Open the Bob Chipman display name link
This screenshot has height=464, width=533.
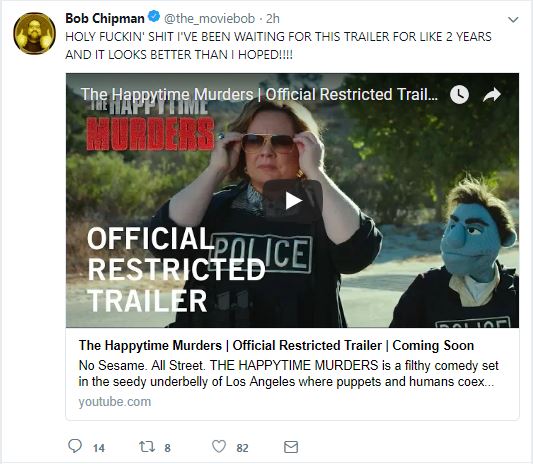(105, 18)
